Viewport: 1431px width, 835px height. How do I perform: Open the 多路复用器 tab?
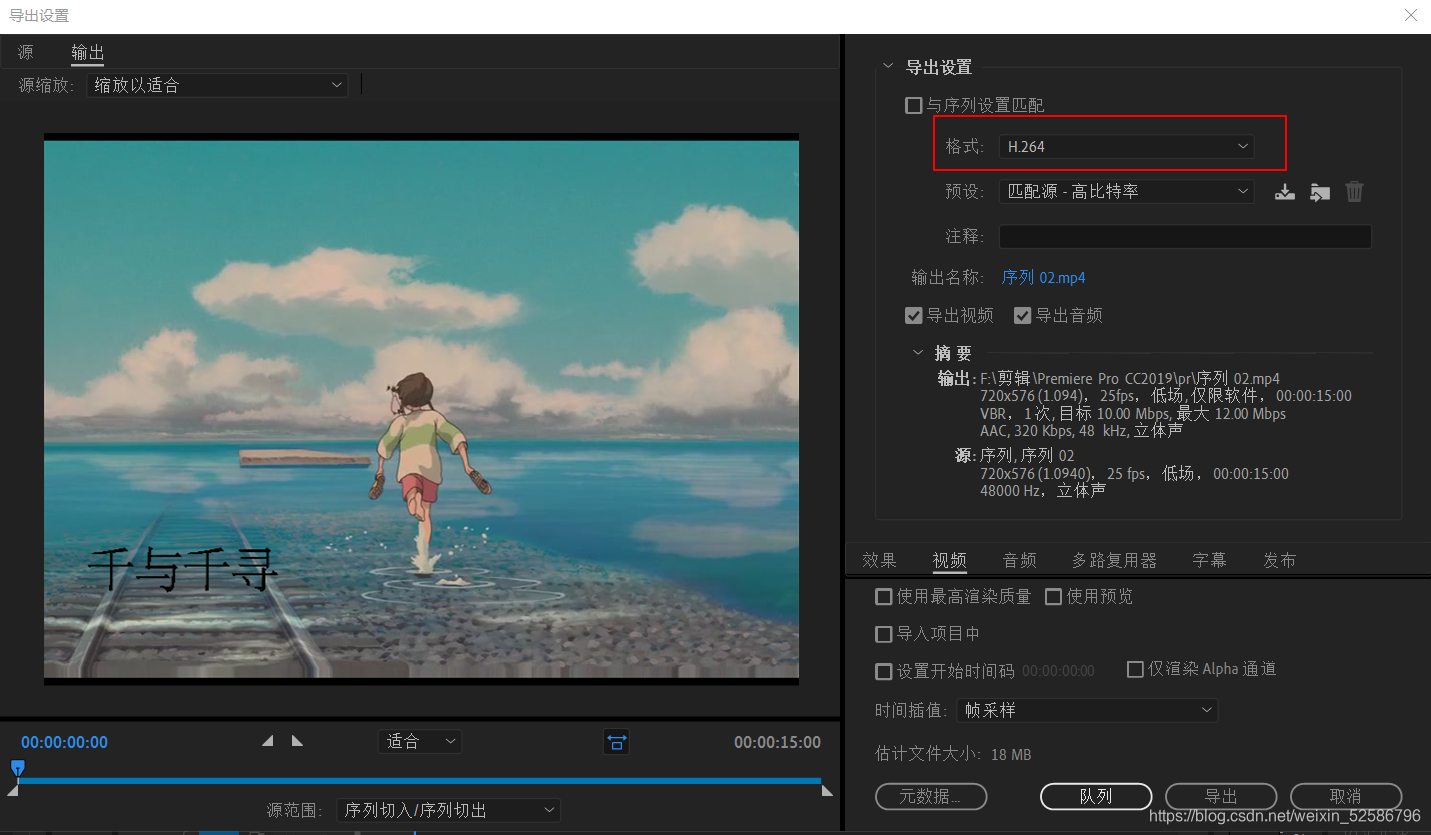[x=1115, y=560]
